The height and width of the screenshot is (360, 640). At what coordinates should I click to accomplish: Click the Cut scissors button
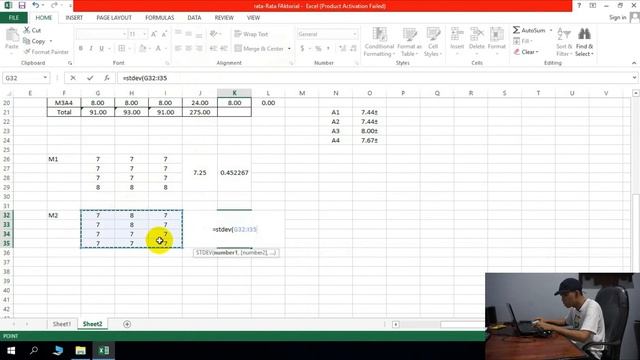(32, 30)
